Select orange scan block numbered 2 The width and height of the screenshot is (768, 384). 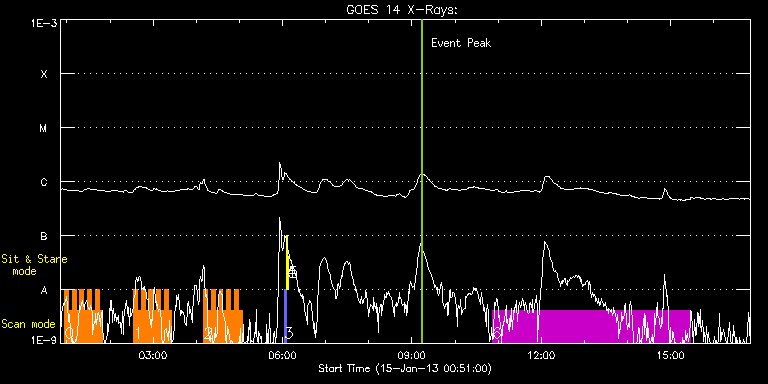[223, 316]
